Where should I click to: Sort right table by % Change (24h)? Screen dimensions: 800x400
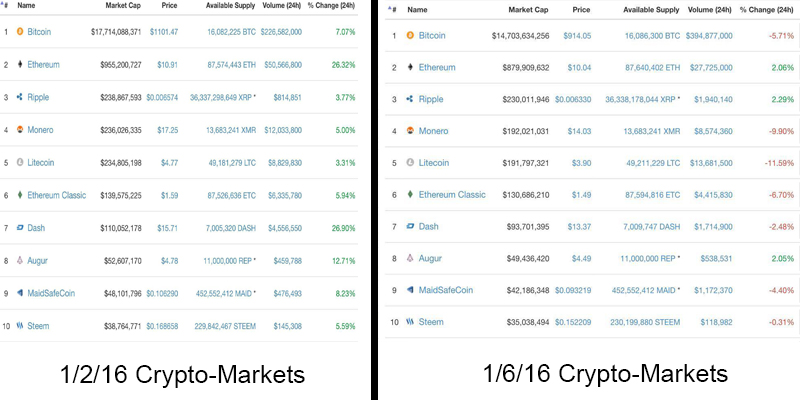click(767, 10)
